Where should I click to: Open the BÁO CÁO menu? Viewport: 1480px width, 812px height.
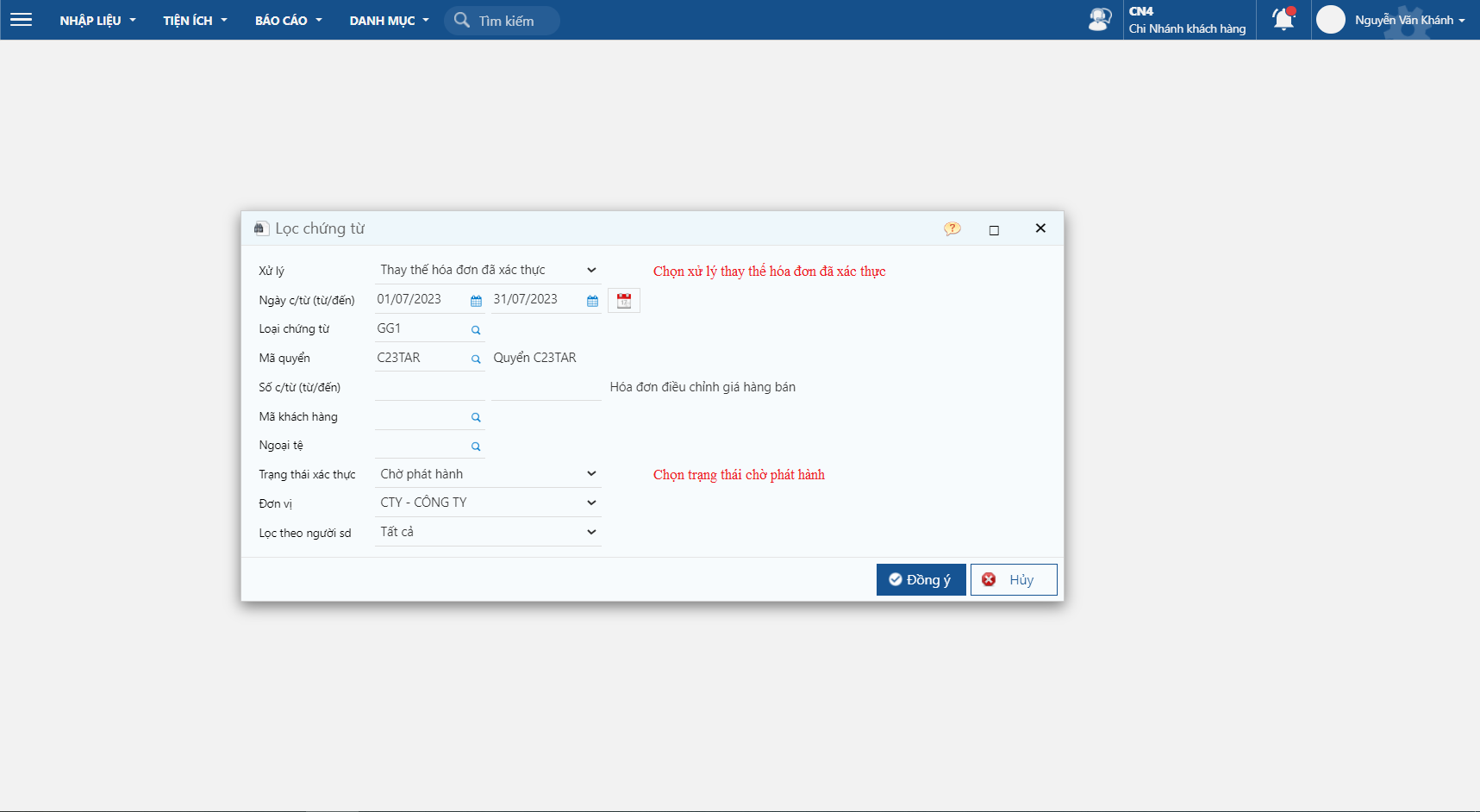pos(288,21)
